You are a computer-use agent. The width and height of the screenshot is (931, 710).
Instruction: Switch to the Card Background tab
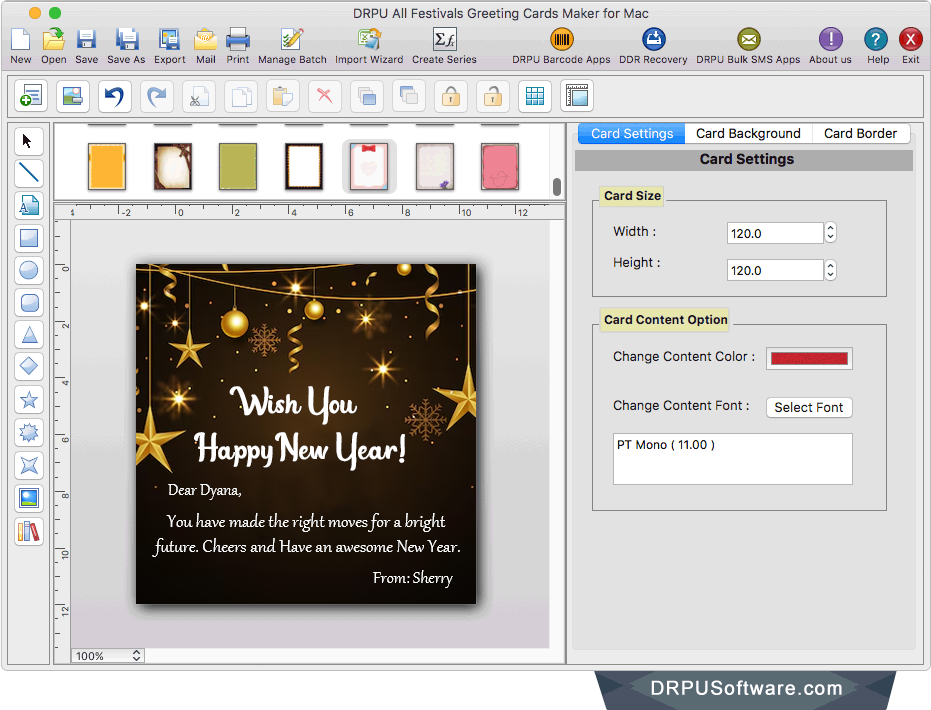(x=748, y=133)
